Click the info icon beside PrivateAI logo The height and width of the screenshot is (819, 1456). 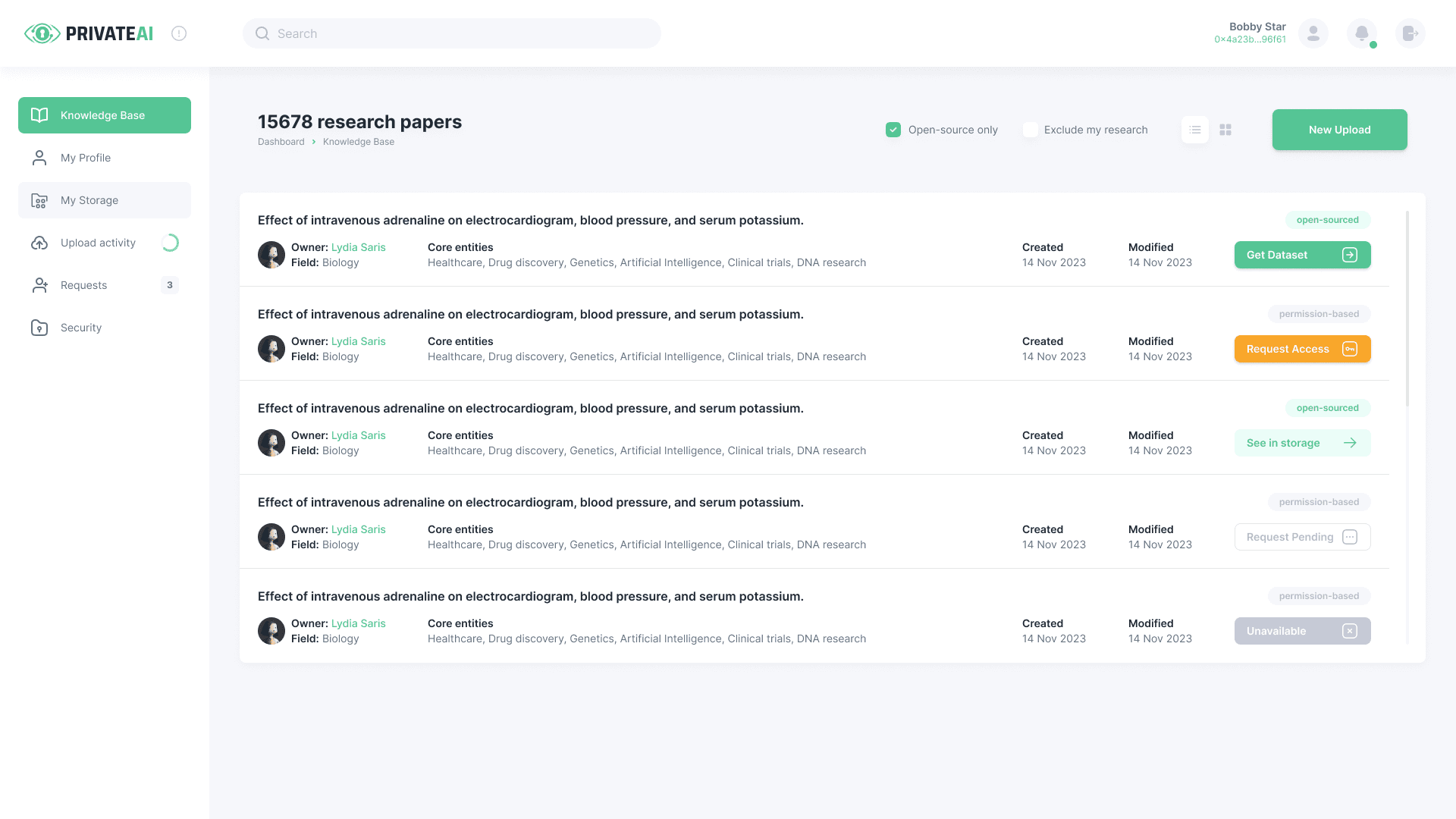(179, 33)
